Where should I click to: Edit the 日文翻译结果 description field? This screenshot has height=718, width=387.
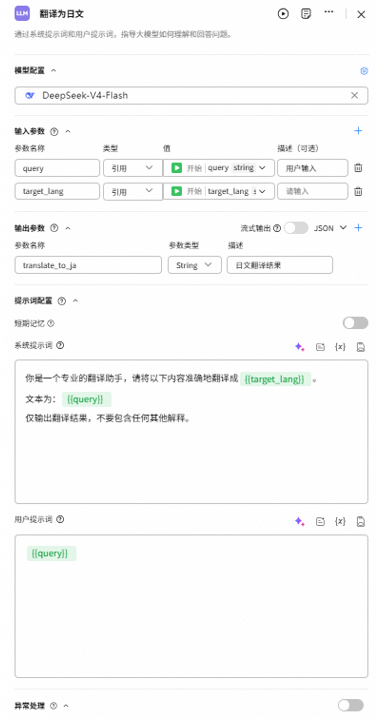tap(280, 265)
